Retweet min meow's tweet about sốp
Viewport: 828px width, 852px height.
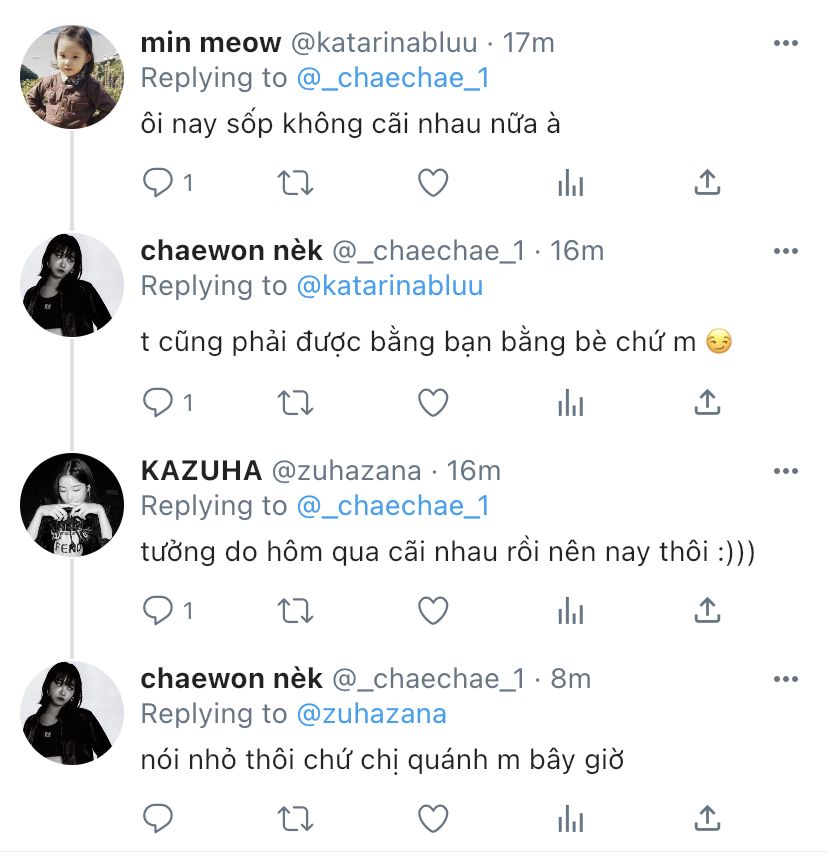click(x=294, y=182)
